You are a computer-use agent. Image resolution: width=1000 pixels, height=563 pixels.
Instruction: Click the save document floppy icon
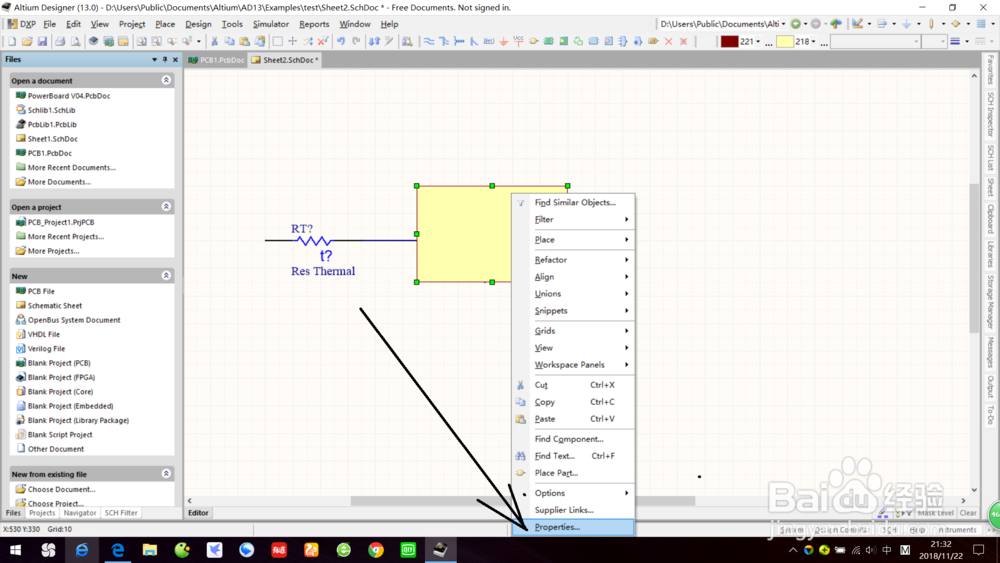[42, 41]
